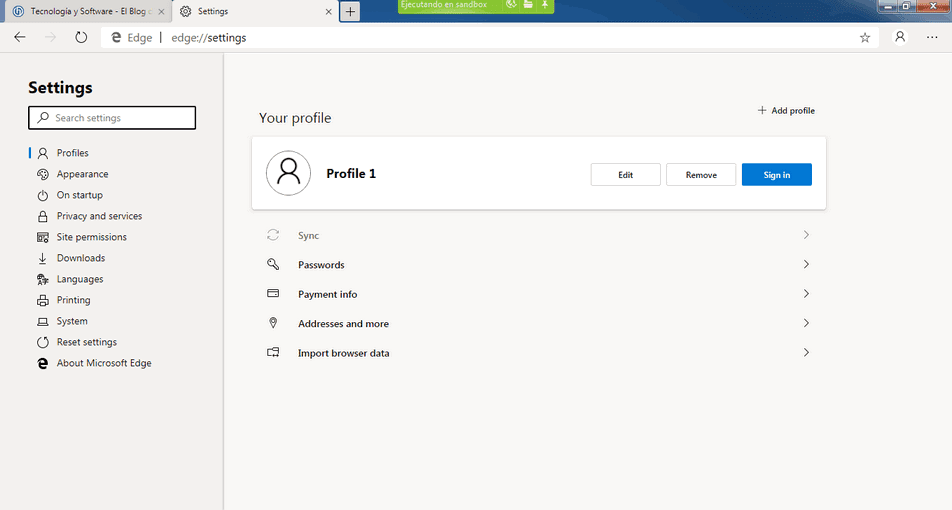This screenshot has width=952, height=510.
Task: Open Appearance settings section
Action: (83, 174)
